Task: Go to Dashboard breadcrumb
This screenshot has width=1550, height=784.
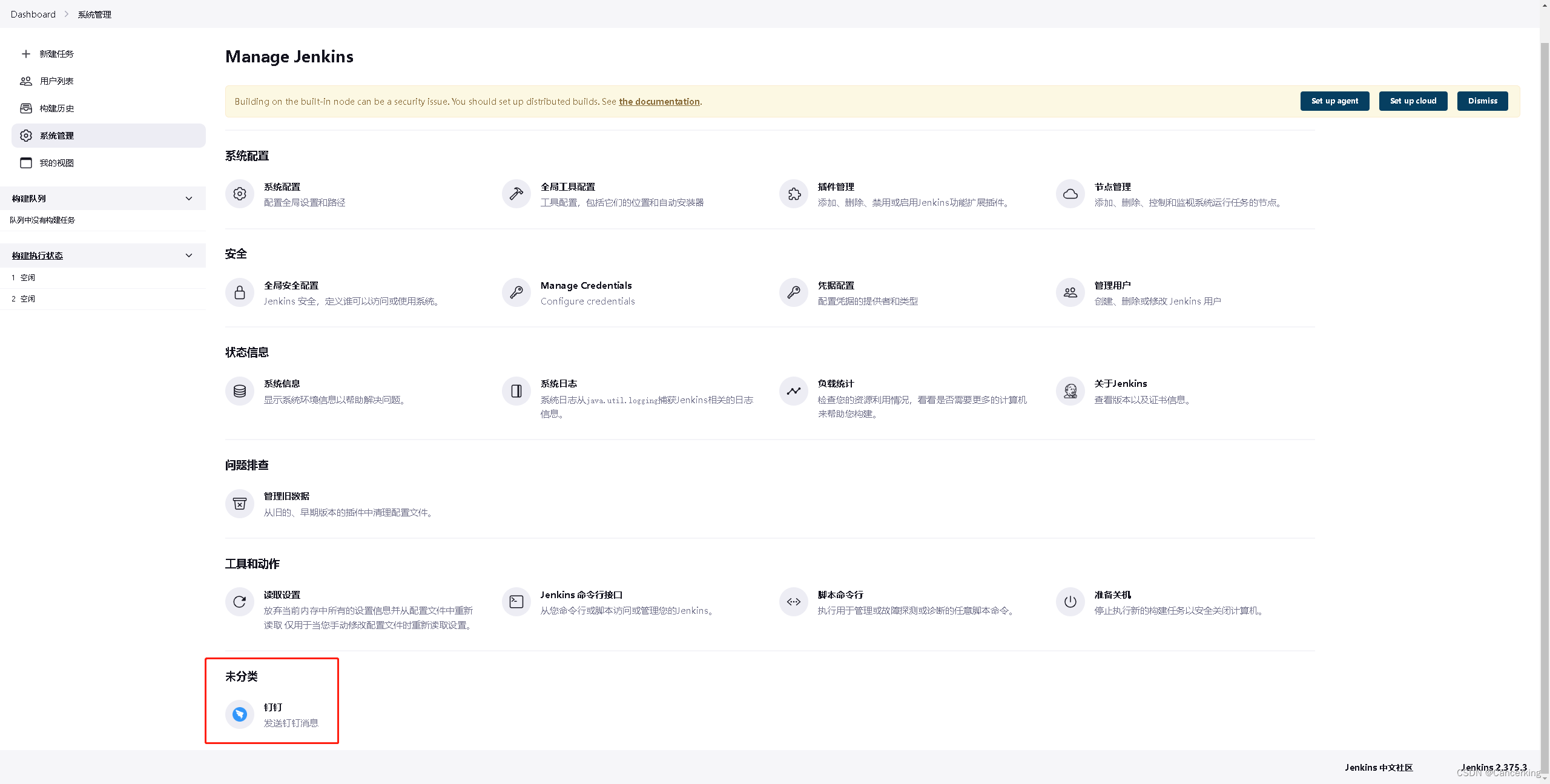Action: click(33, 15)
